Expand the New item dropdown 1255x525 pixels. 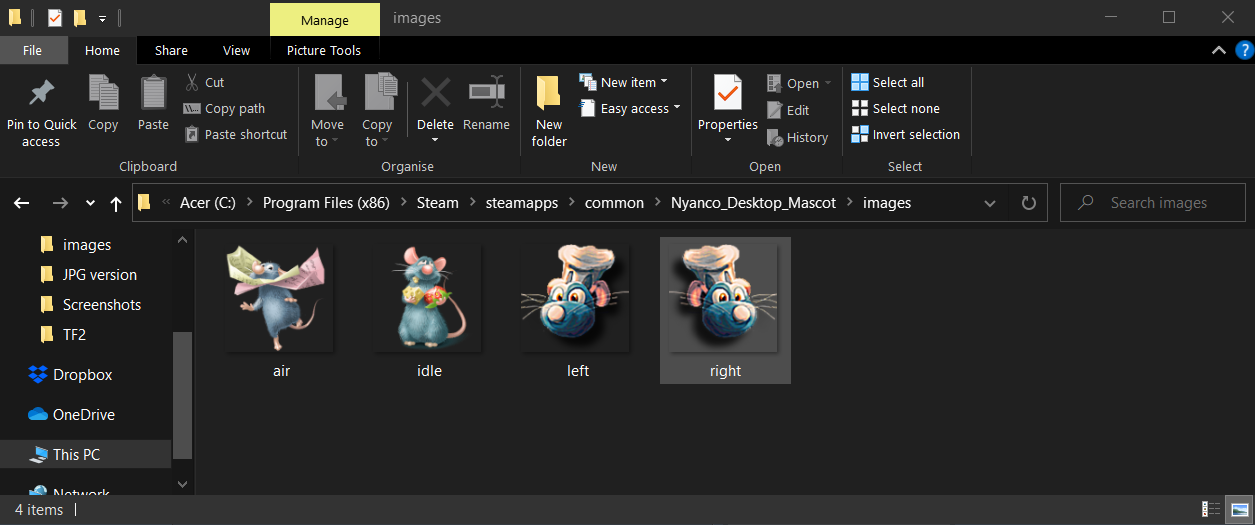664,82
